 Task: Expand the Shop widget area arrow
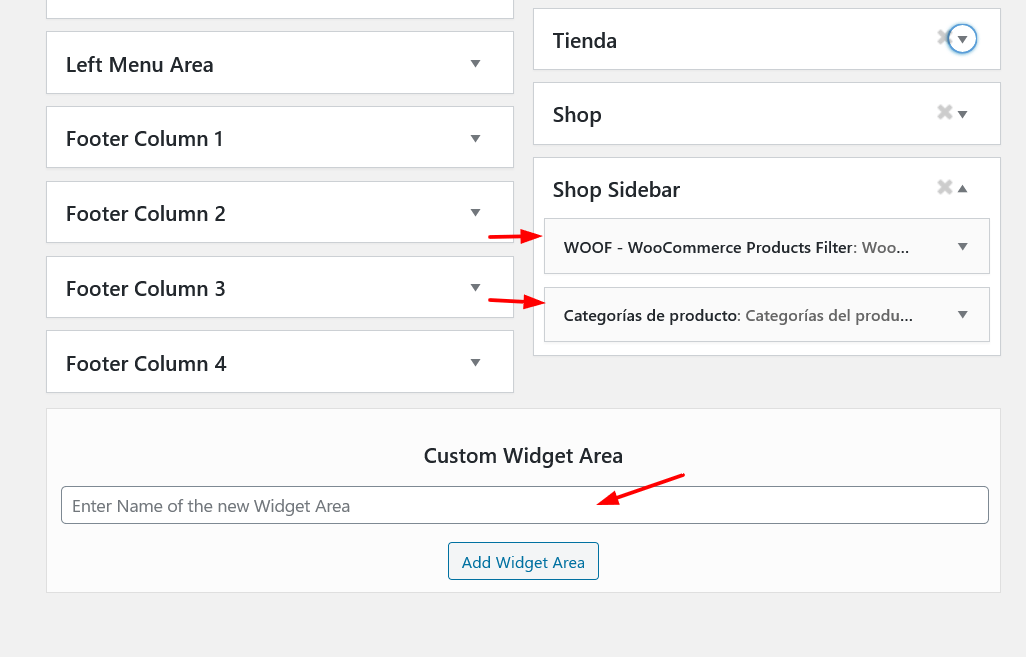pos(962,114)
